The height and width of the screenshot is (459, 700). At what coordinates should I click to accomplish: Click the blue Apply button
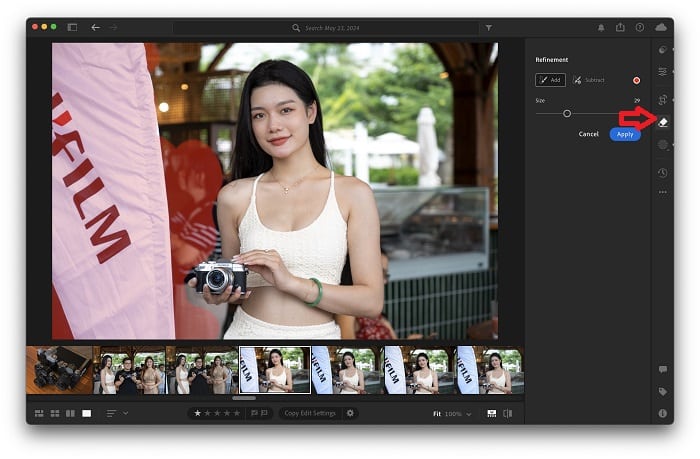pos(625,134)
